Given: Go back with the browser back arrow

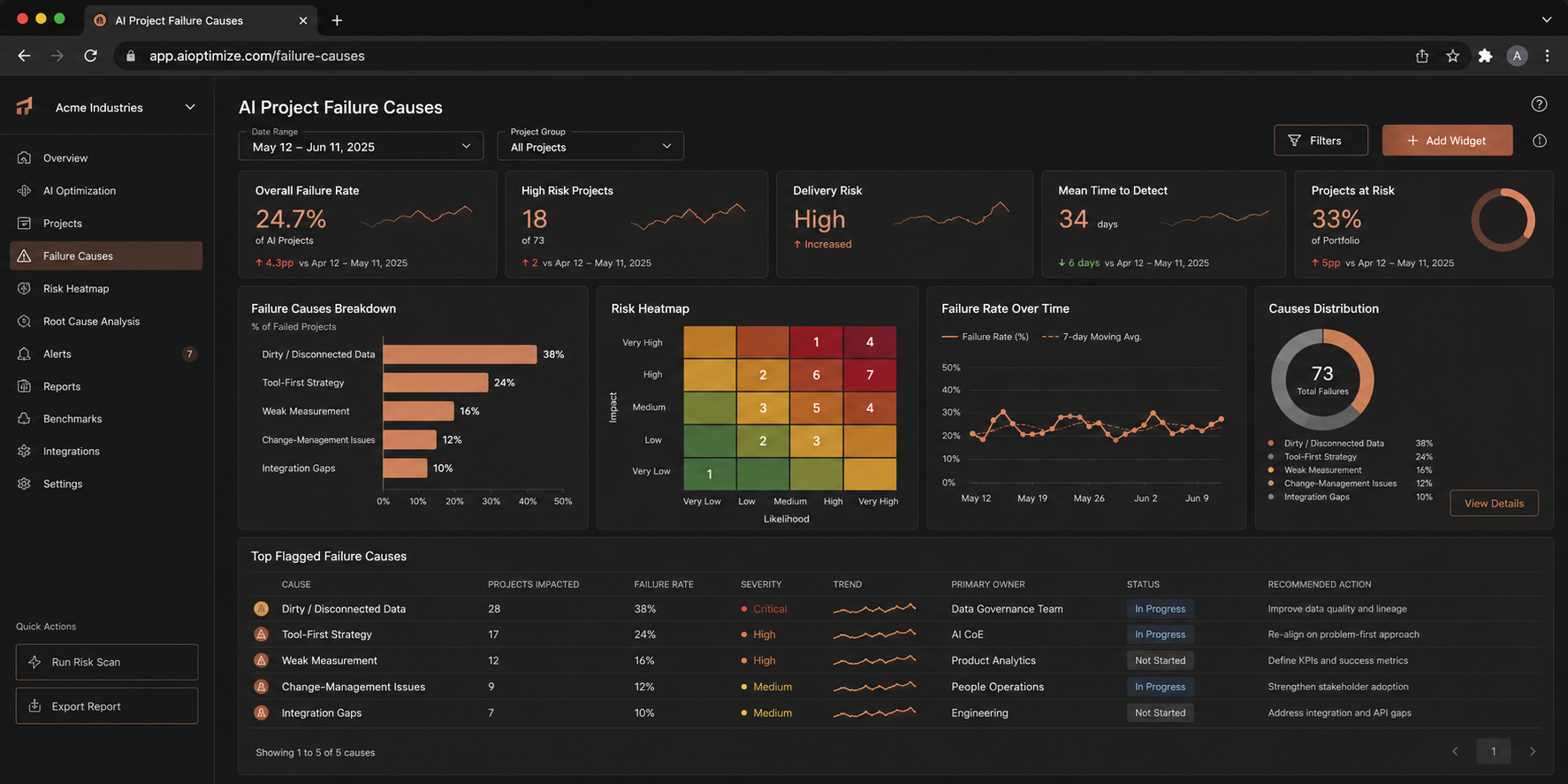Looking at the screenshot, I should (24, 56).
